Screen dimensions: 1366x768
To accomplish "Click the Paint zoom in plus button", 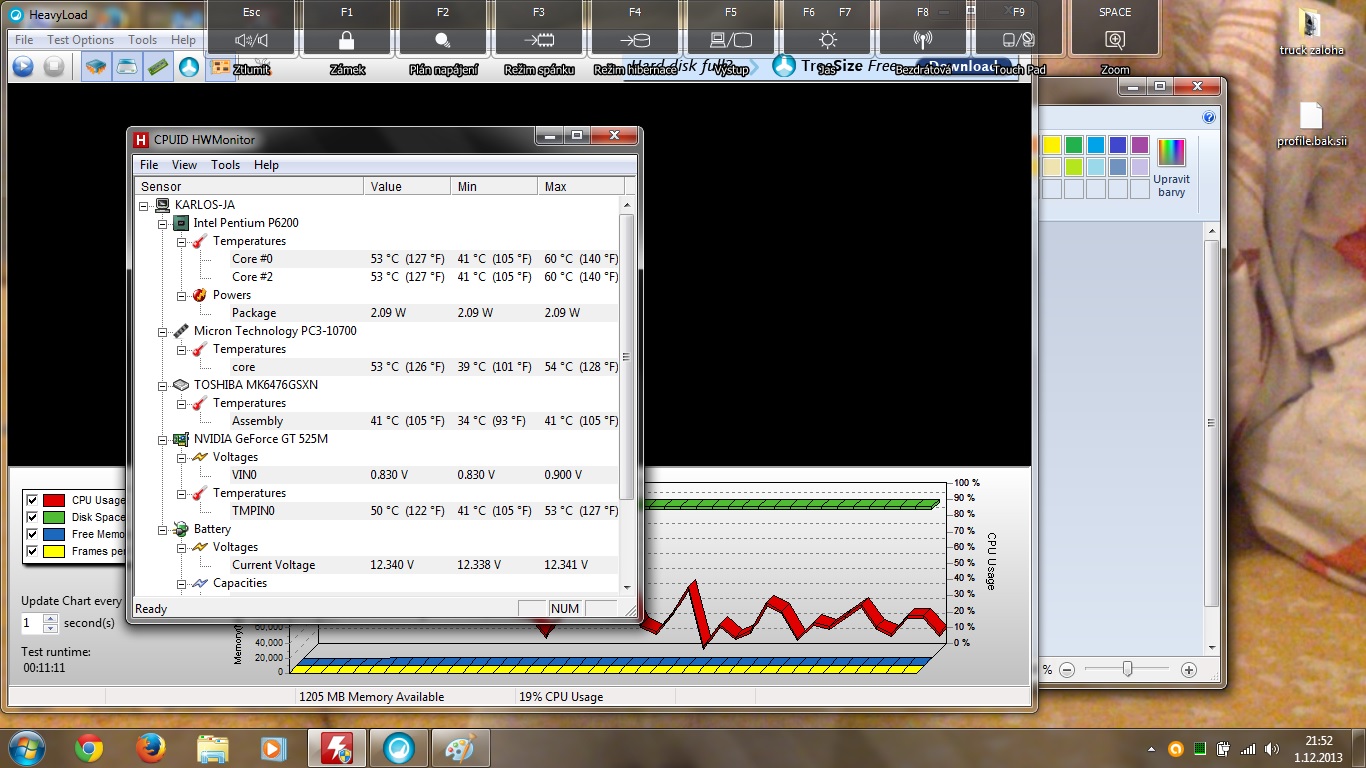I will 1188,670.
